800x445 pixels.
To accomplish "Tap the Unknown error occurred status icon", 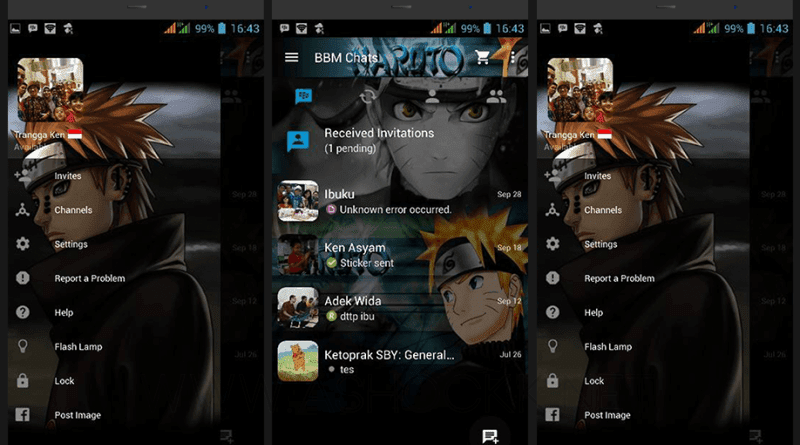I will 331,209.
